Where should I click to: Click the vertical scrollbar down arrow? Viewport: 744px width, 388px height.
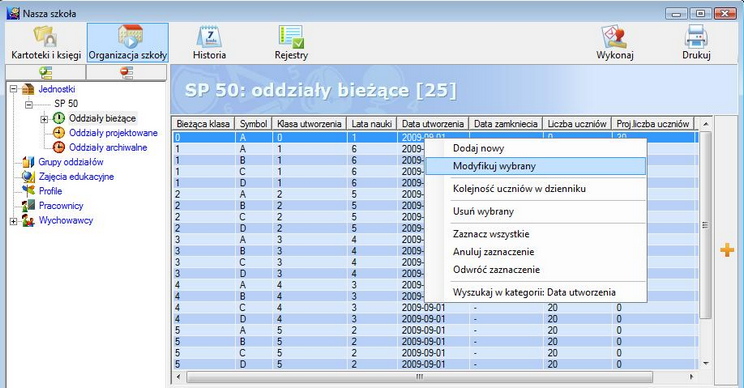pyautogui.click(x=706, y=364)
